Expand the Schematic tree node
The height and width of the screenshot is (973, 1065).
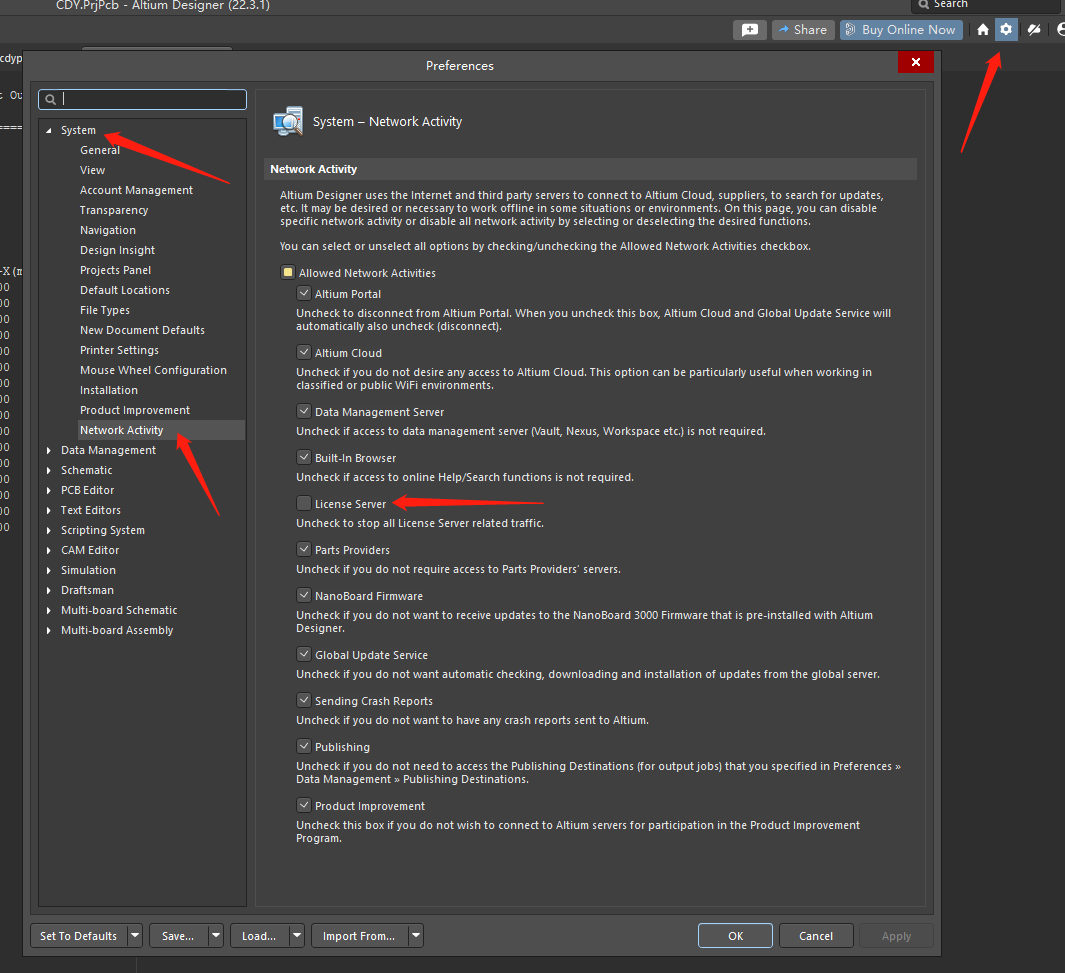(49, 470)
